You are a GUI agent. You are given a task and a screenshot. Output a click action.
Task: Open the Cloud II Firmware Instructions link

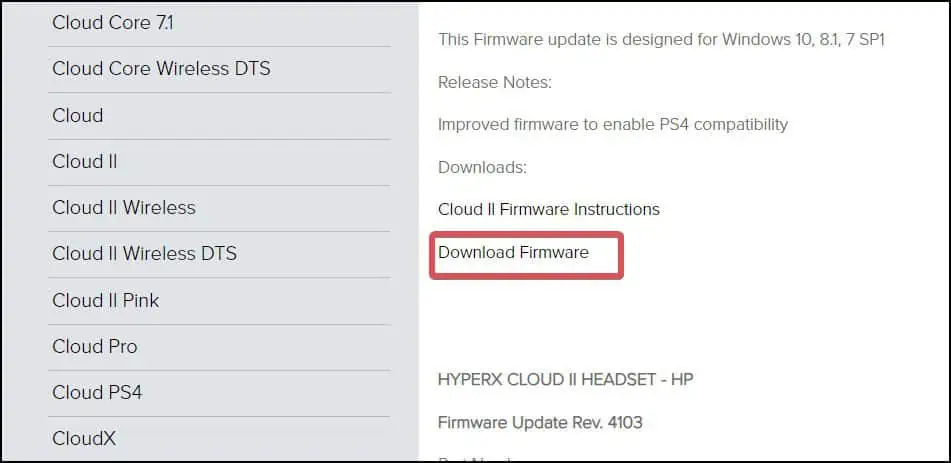coord(549,210)
